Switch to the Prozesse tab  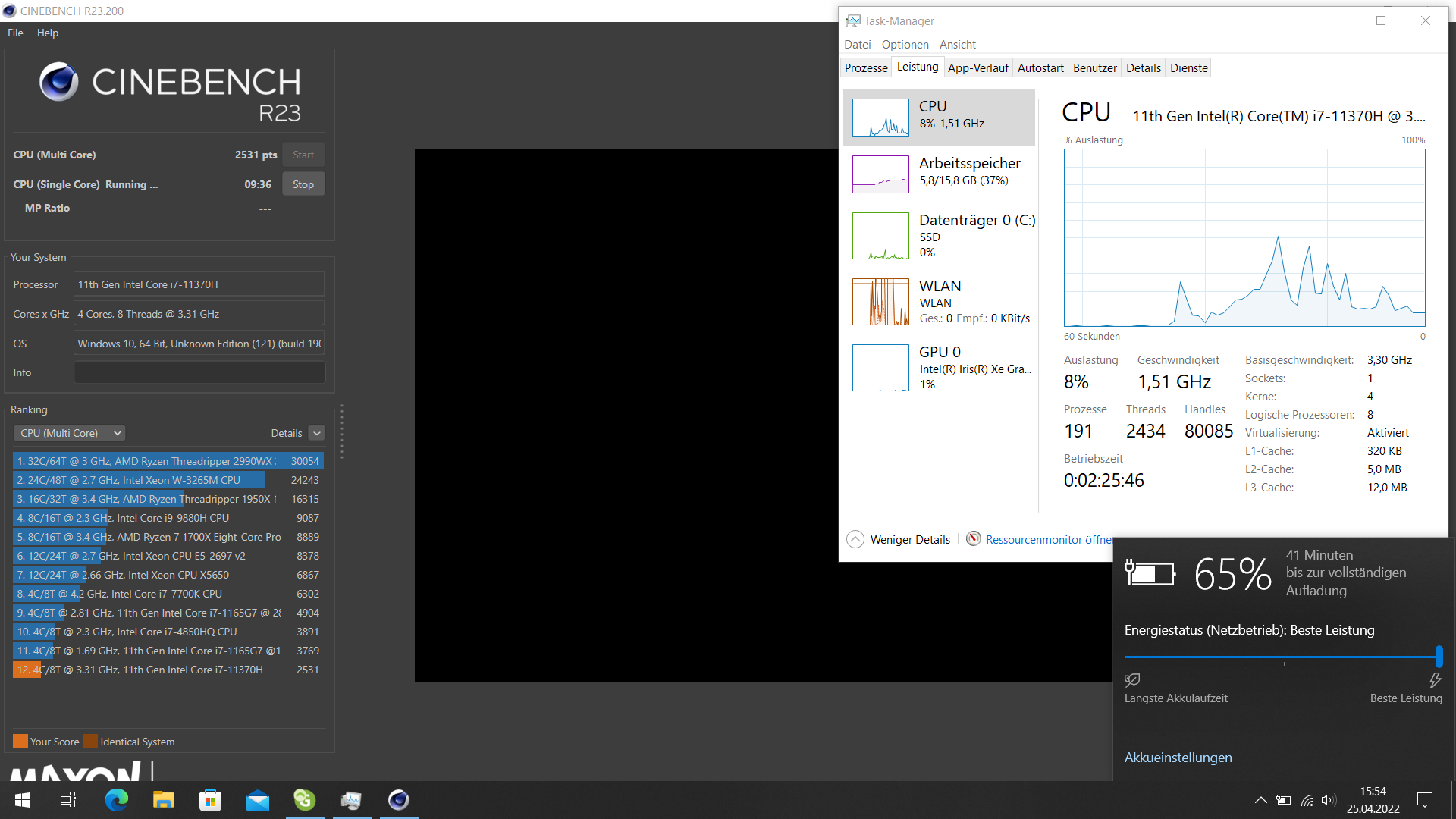pos(866,67)
